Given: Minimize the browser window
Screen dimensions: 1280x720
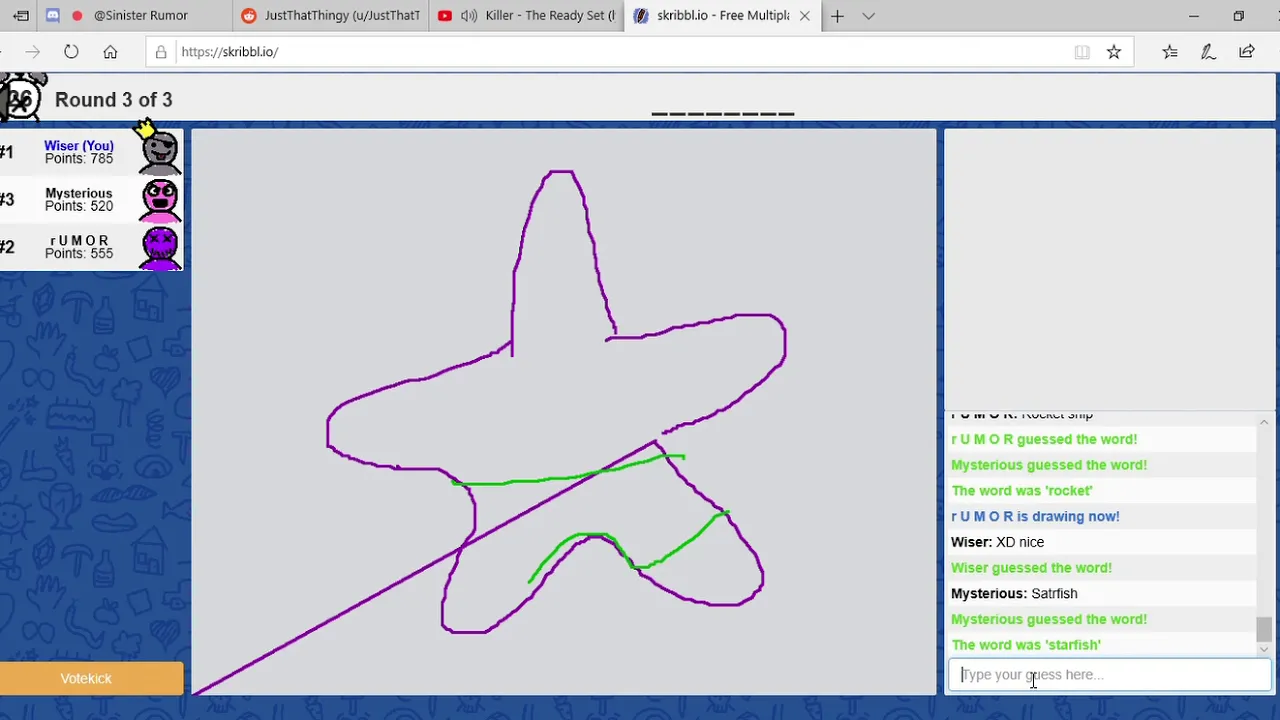Looking at the screenshot, I should [1193, 16].
